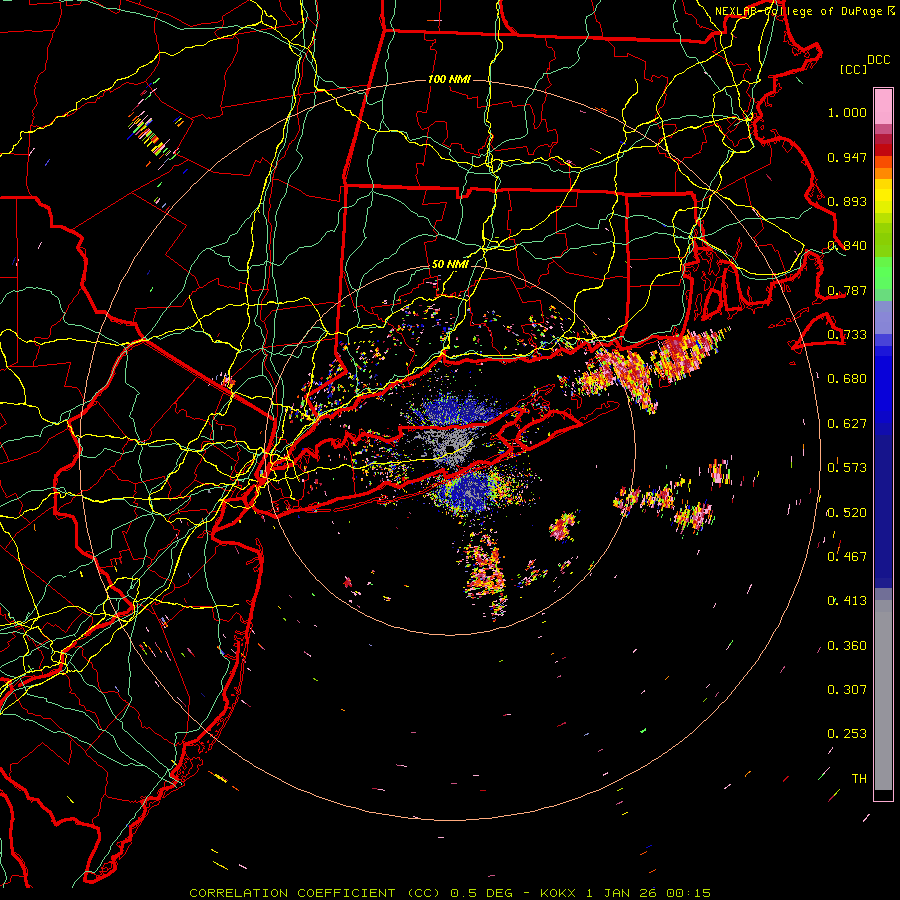Select the 0.947 legend value
Screen dimensions: 900x900
click(847, 157)
